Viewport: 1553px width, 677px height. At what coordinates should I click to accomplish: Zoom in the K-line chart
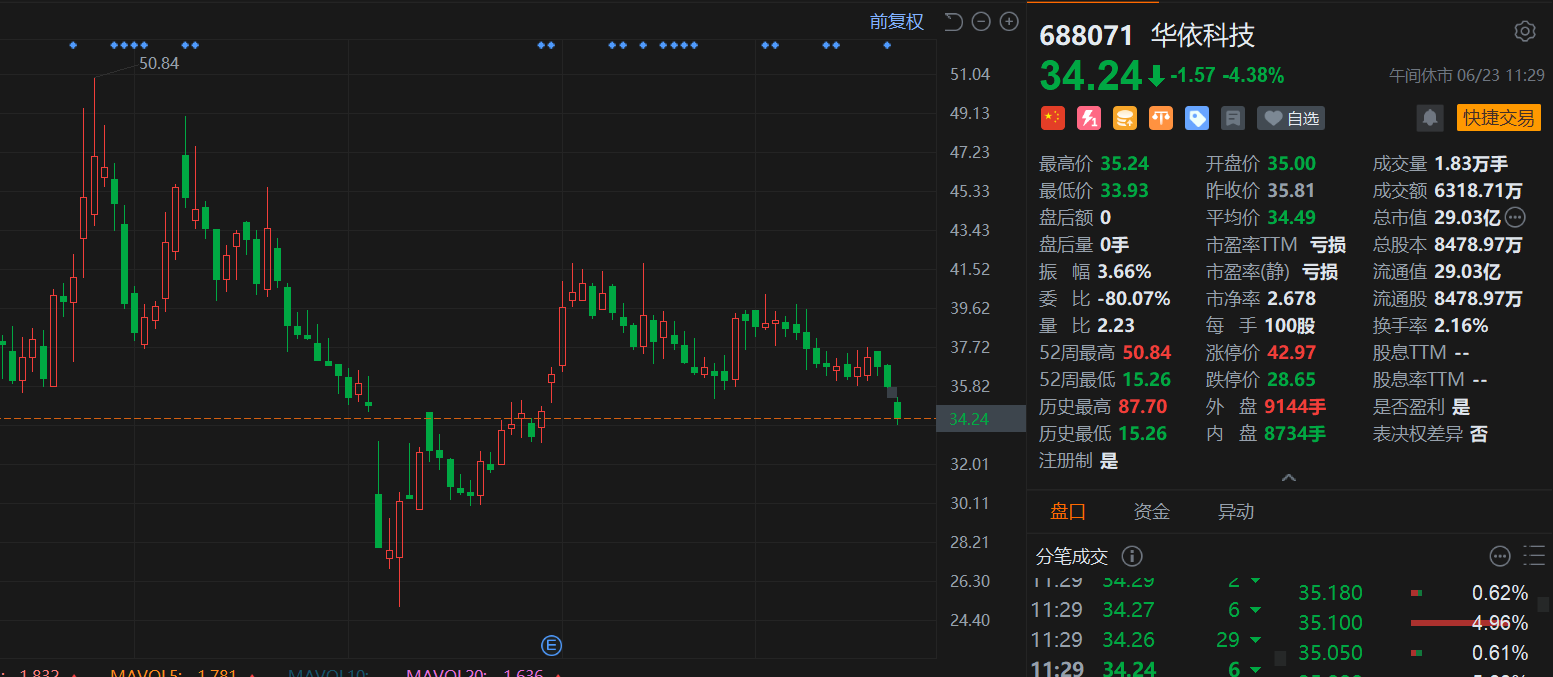pos(1009,22)
